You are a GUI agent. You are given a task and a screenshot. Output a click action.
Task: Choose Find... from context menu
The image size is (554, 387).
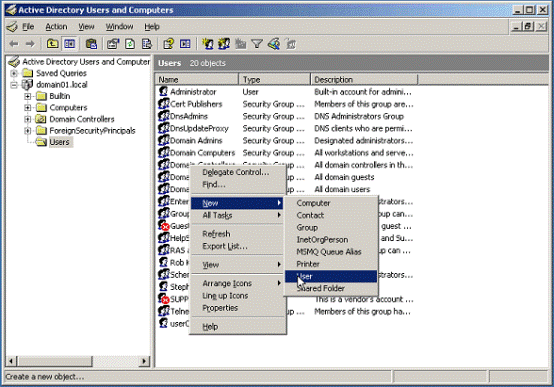(238, 184)
